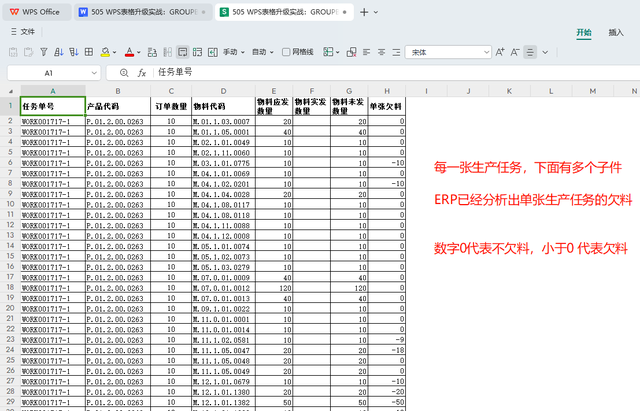Click cell M.12.1.01.1380
Image resolution: width=640 pixels, height=411 pixels.
(x=223, y=392)
